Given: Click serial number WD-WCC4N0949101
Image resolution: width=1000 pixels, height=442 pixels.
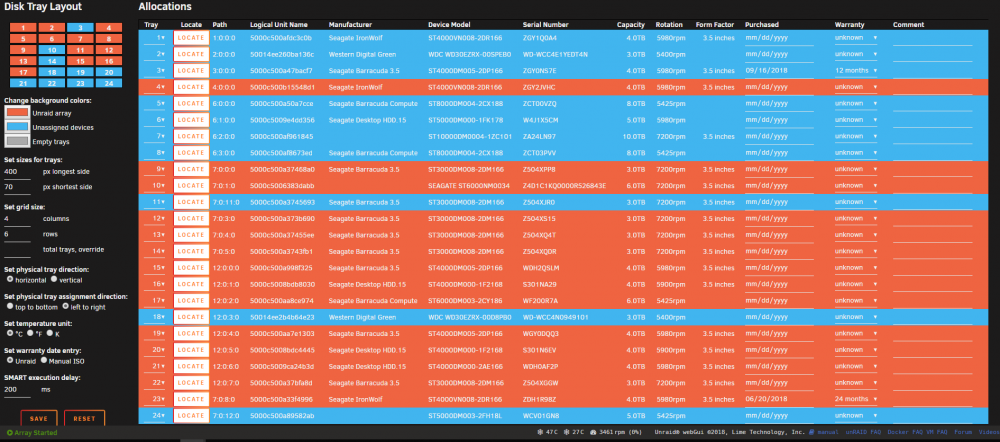Looking at the screenshot, I should (x=555, y=317).
